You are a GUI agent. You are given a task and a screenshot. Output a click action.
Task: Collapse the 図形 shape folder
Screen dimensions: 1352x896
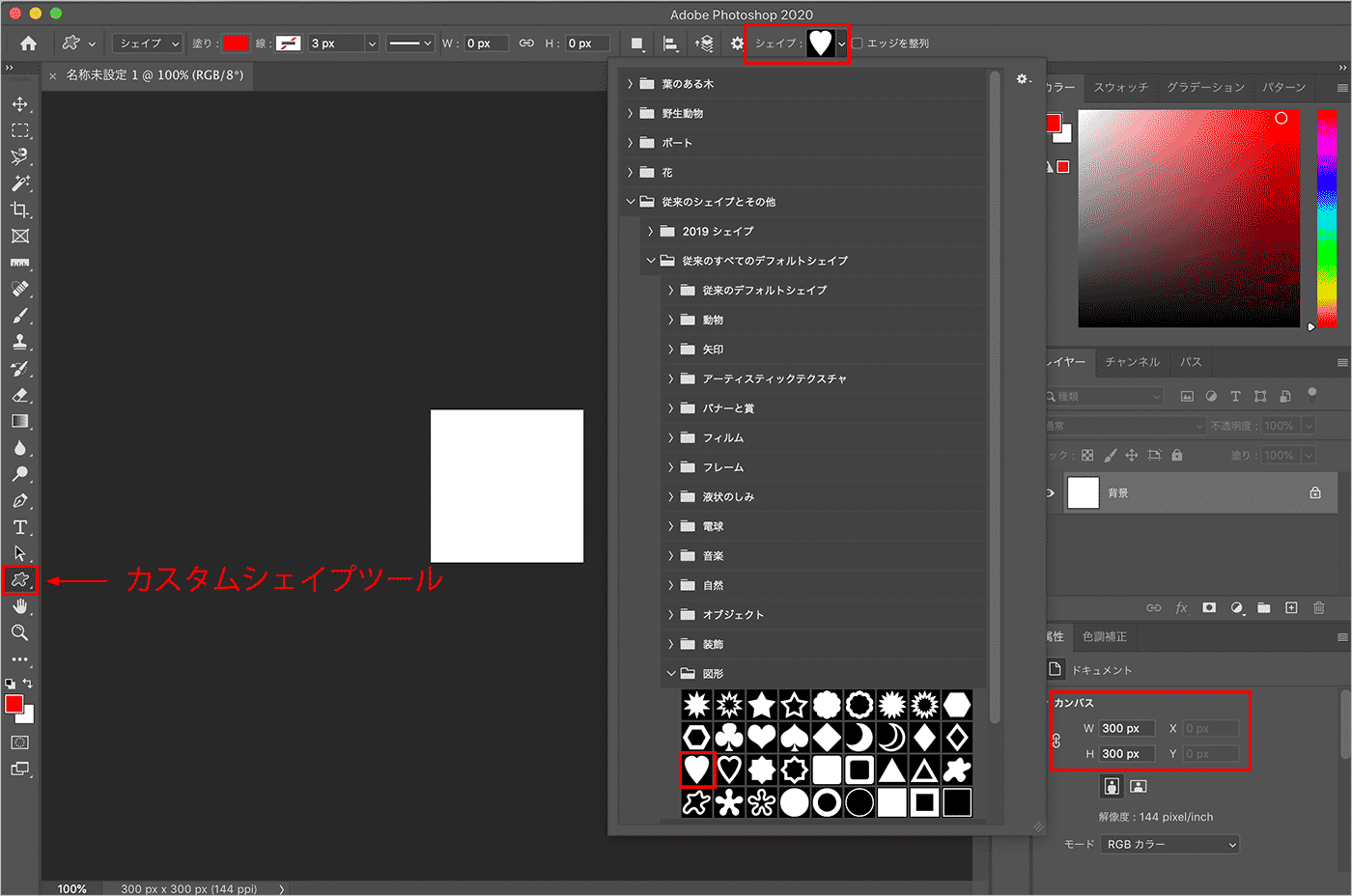tap(671, 674)
